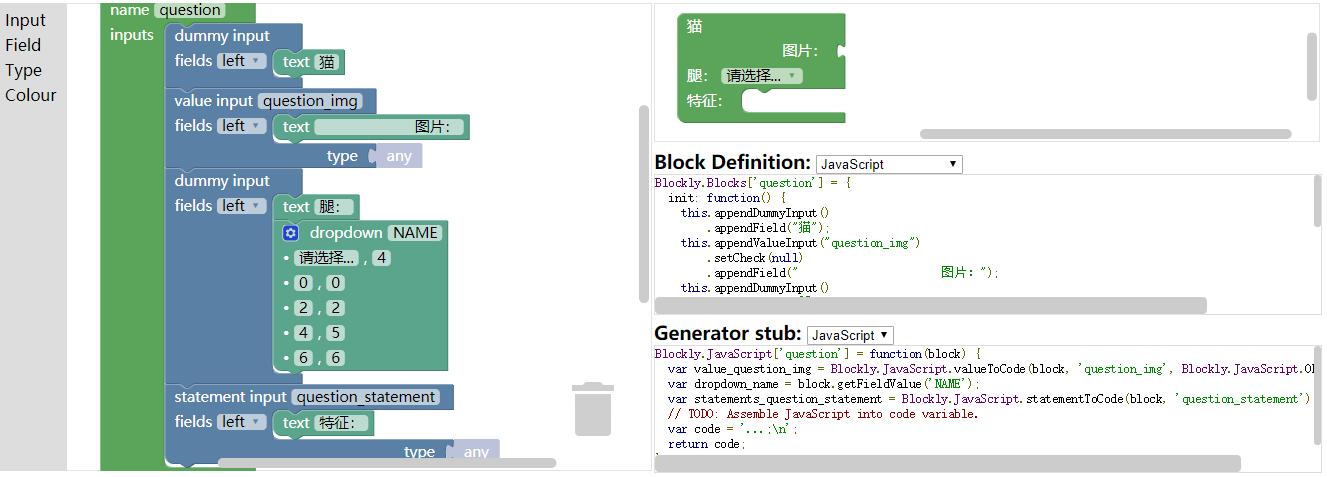1327x477 pixels.
Task: Click the preview pane horizontal scrollbar
Action: (1105, 134)
